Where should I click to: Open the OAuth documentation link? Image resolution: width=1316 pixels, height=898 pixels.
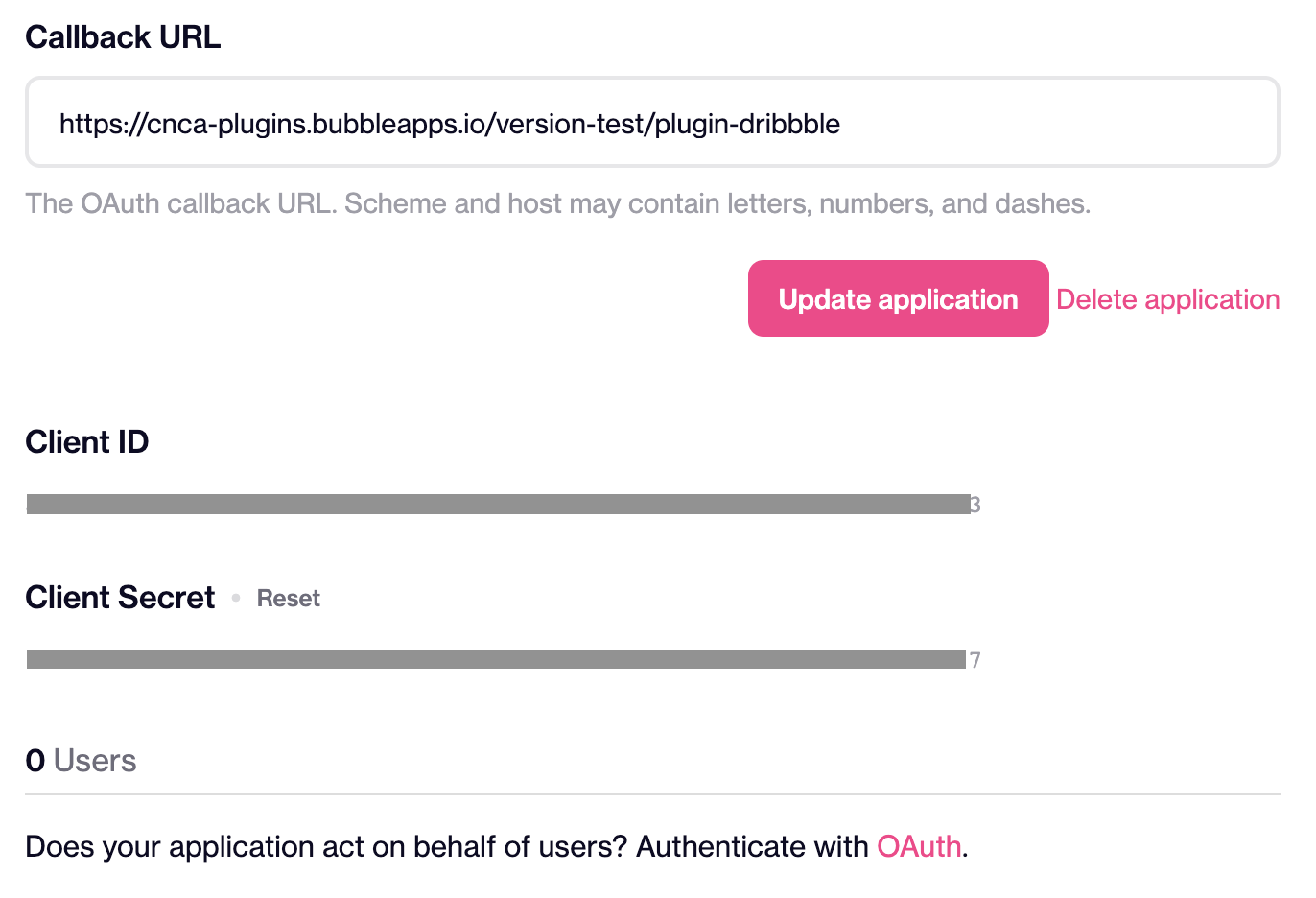pyautogui.click(x=919, y=846)
